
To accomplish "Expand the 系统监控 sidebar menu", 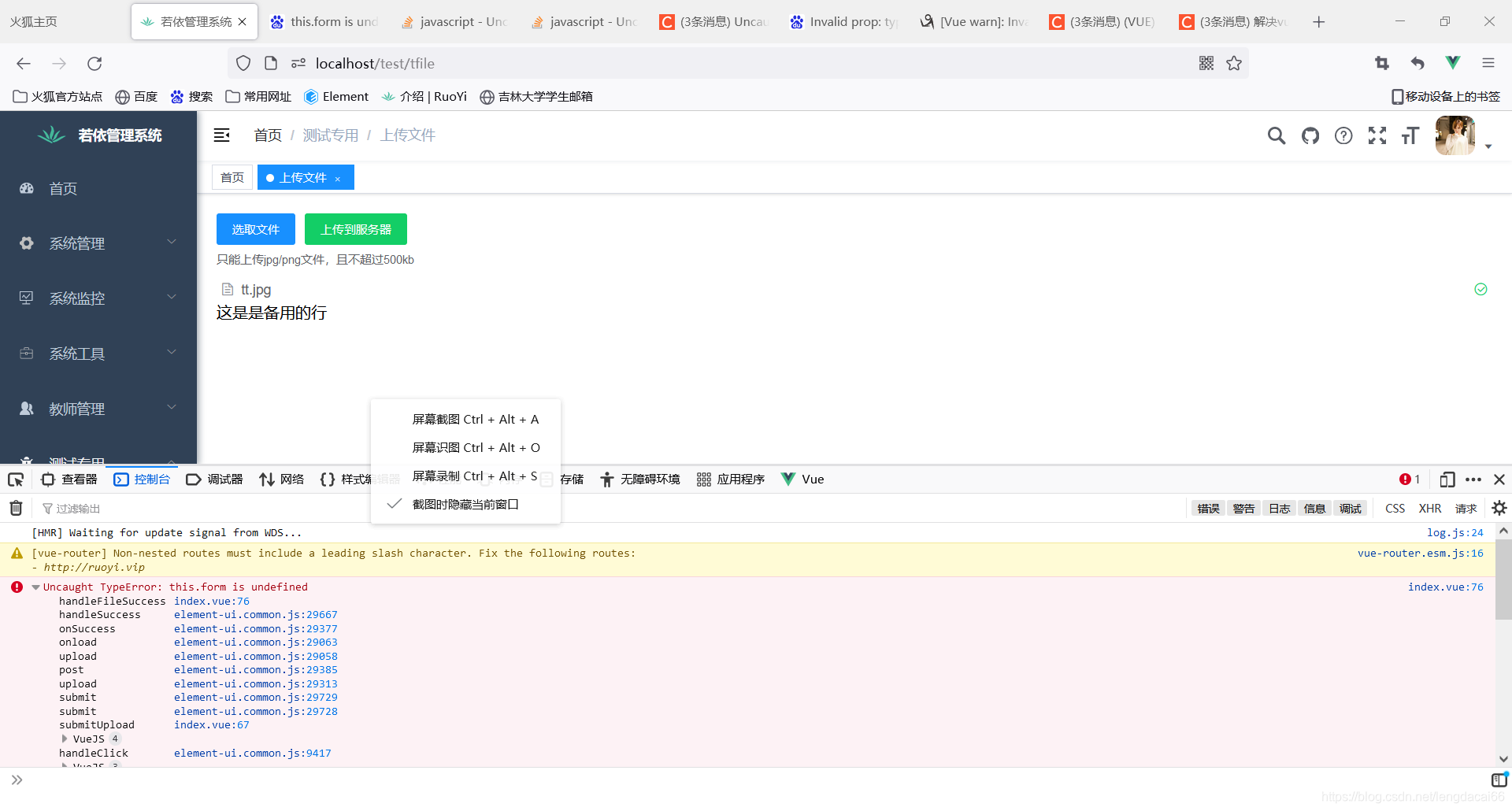I will coord(98,298).
